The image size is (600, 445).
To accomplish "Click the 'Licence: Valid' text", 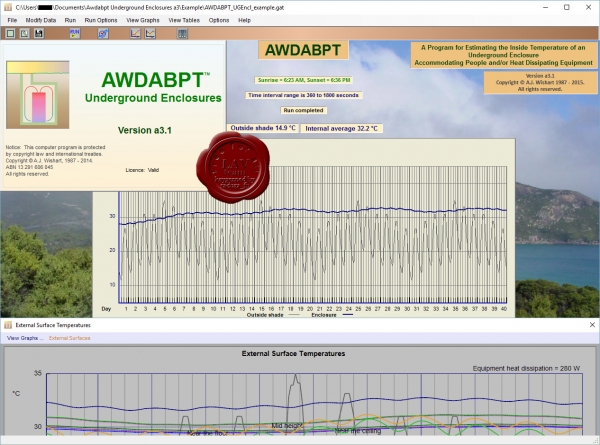I will pos(142,170).
